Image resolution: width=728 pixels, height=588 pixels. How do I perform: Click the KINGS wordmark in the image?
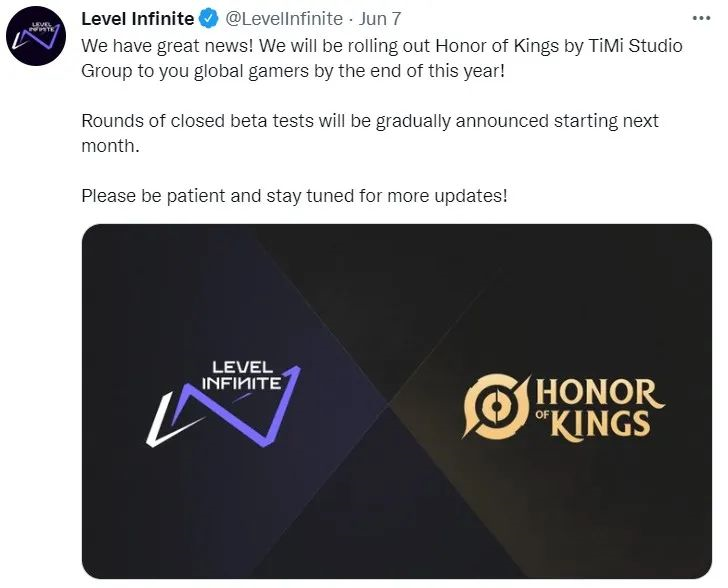point(608,421)
